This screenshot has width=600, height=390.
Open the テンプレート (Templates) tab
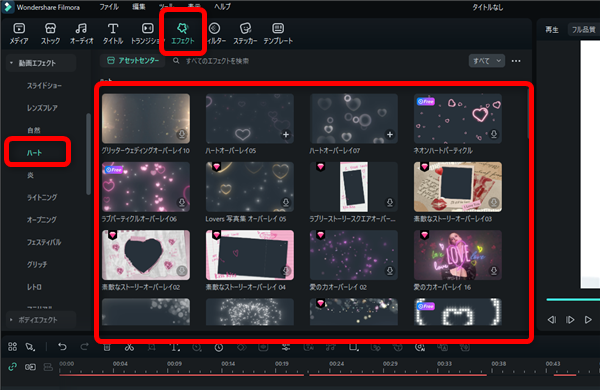pos(278,33)
